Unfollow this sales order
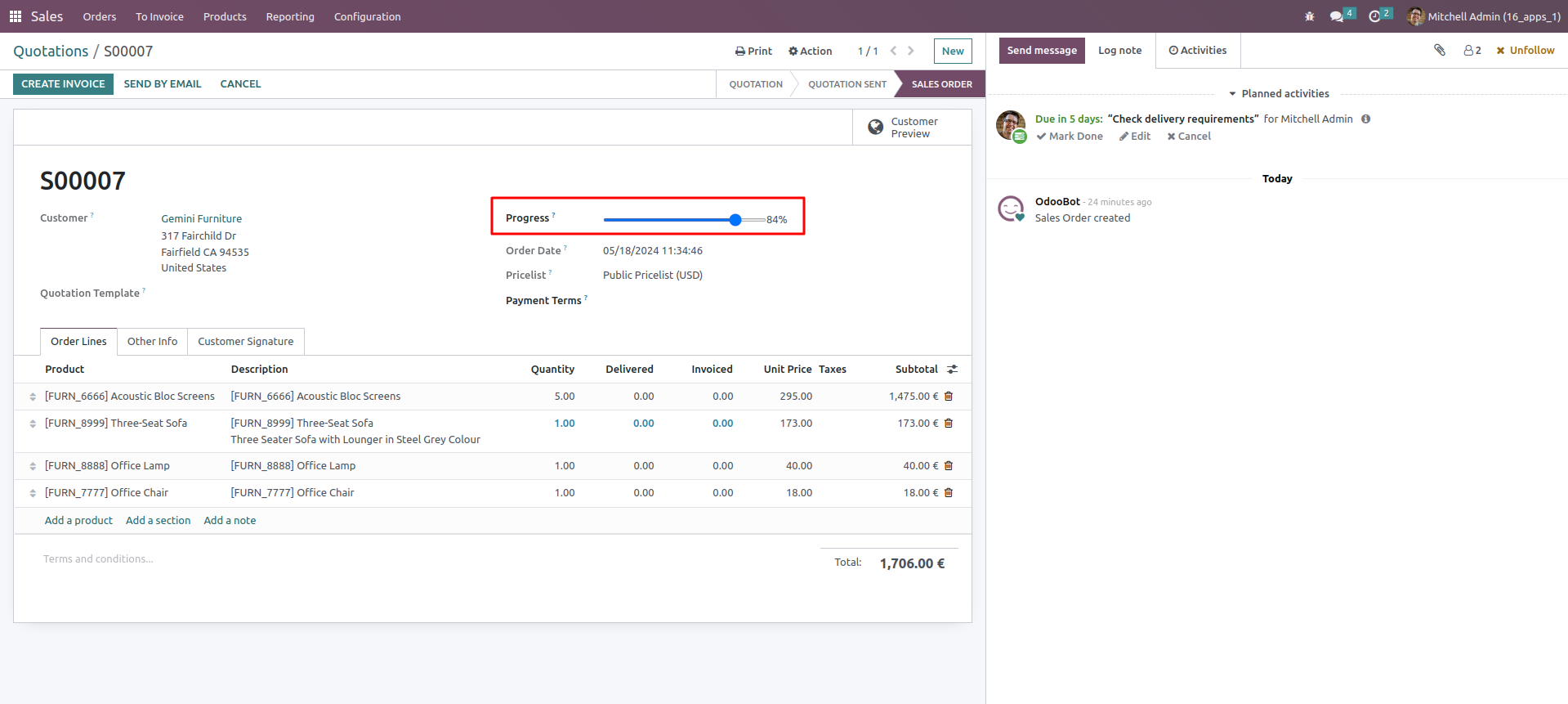 click(x=1525, y=51)
